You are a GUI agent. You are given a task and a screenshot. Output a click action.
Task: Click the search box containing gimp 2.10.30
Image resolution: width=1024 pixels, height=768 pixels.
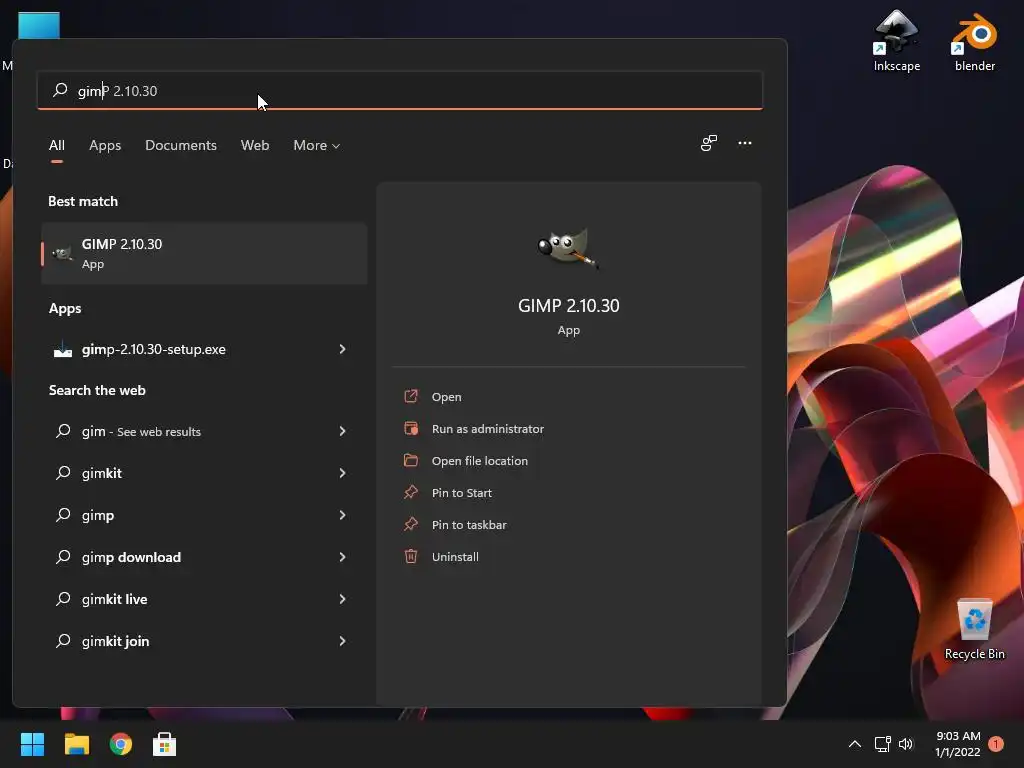tap(400, 90)
